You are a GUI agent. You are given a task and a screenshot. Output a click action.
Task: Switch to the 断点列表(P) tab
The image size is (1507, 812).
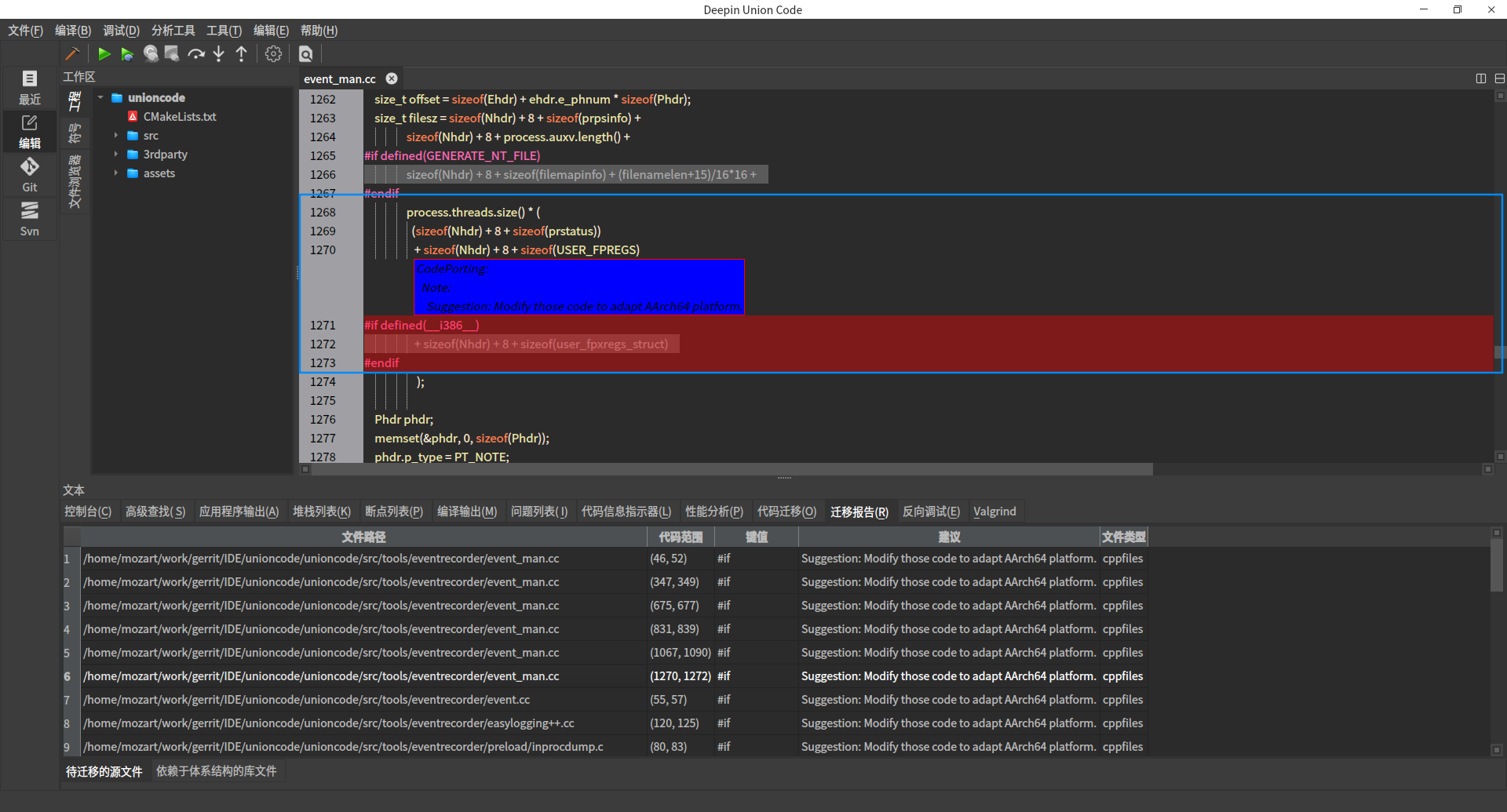394,512
